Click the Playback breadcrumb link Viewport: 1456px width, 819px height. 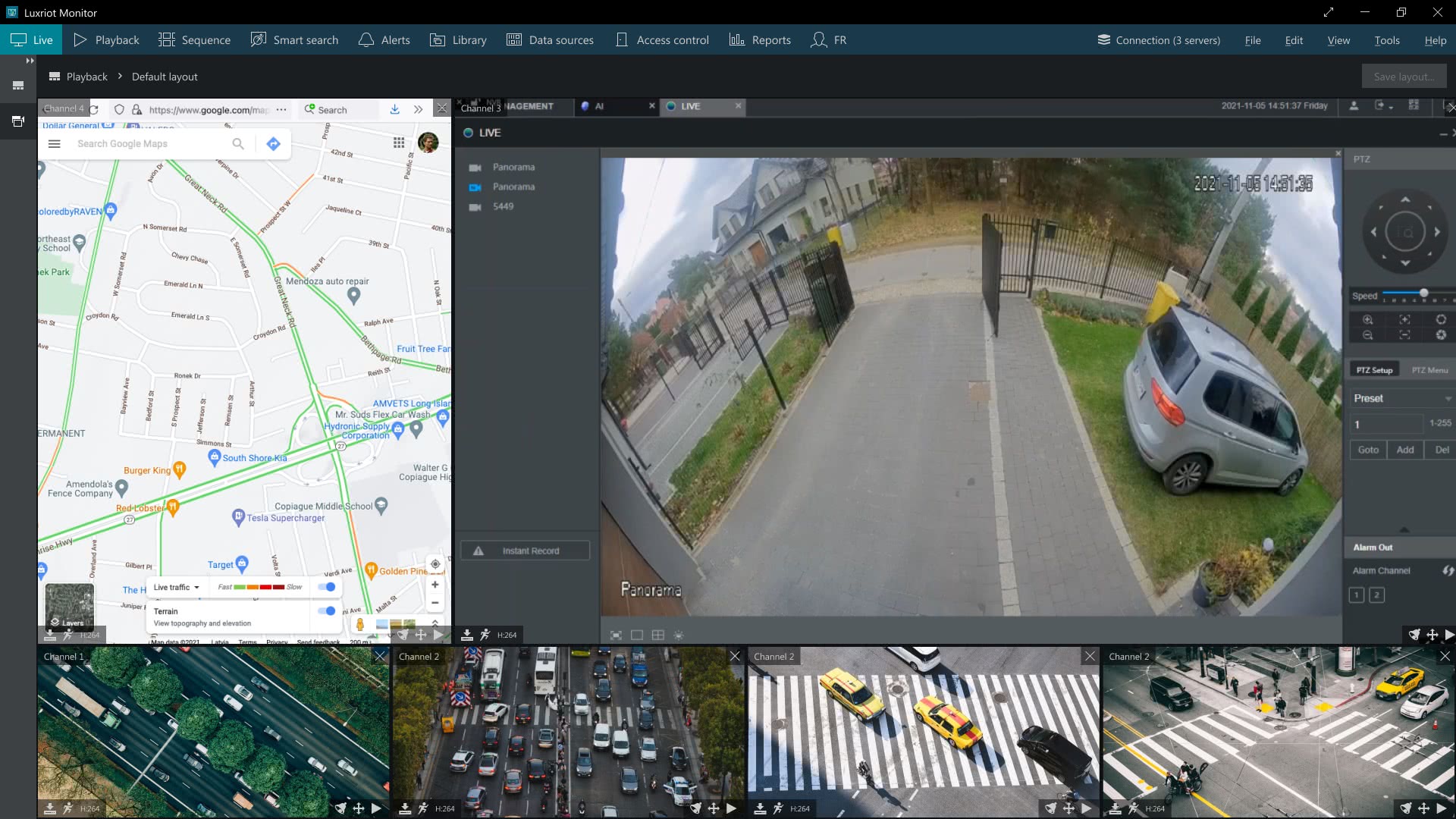tap(87, 77)
